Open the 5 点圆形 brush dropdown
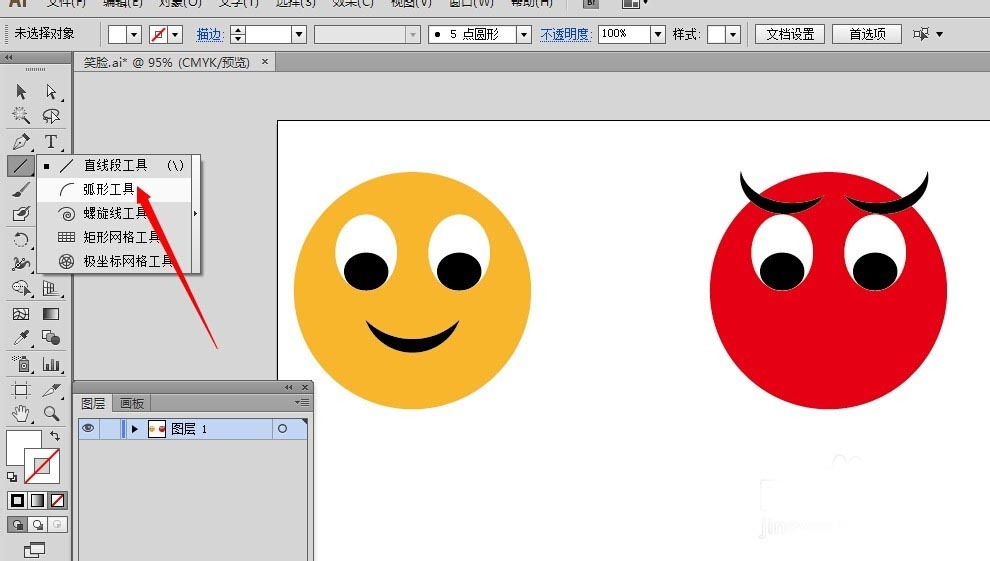 [x=523, y=34]
